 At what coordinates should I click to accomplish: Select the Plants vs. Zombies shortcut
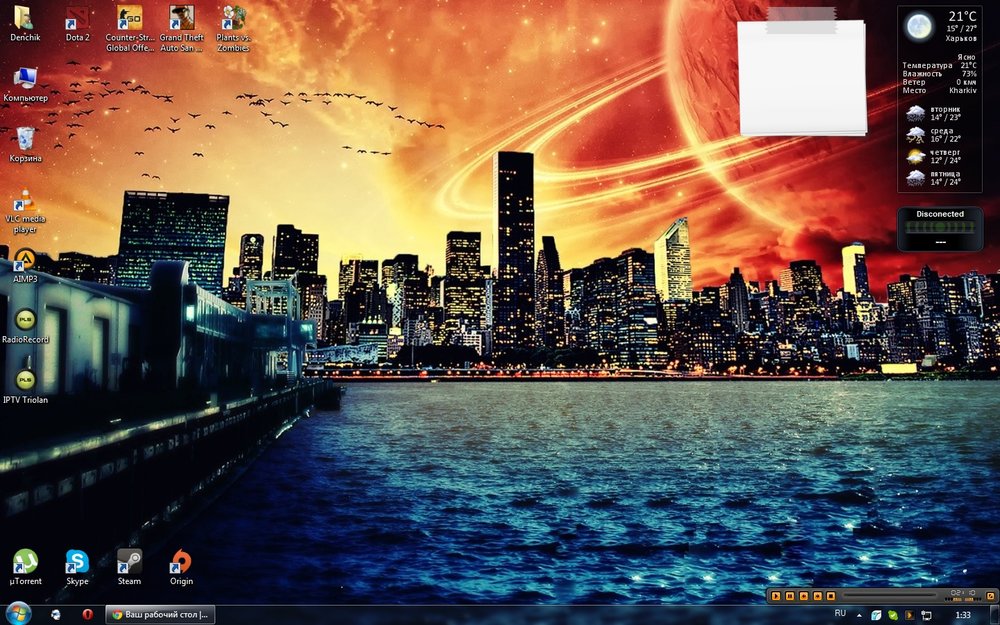click(233, 20)
